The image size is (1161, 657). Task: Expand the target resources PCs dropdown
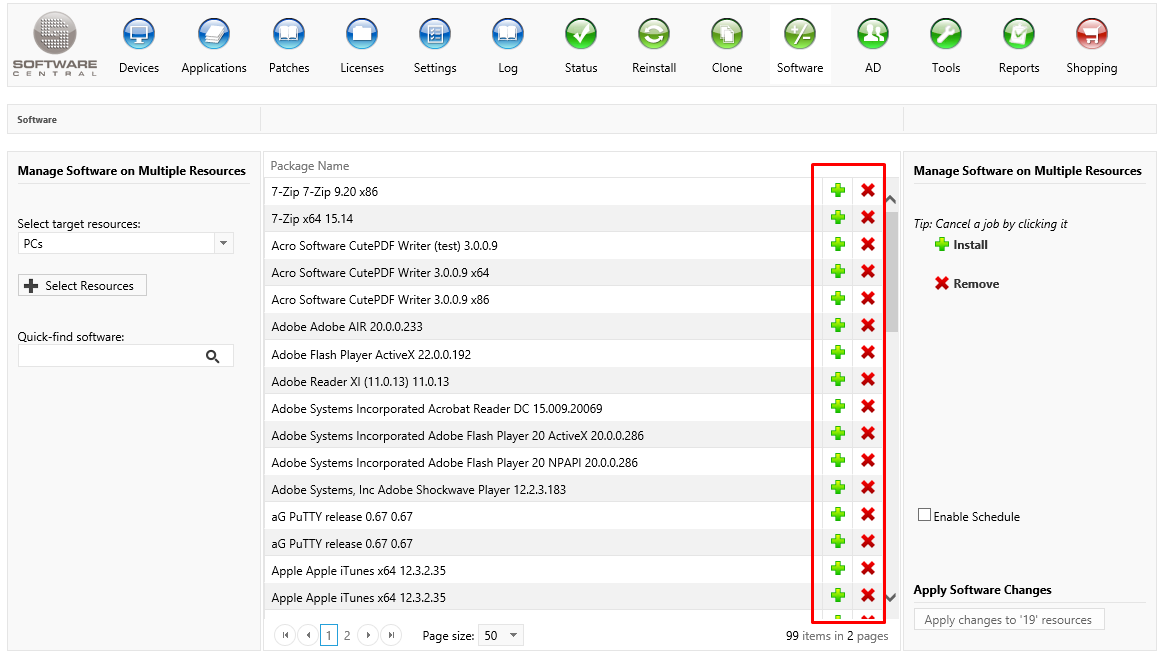(x=224, y=243)
